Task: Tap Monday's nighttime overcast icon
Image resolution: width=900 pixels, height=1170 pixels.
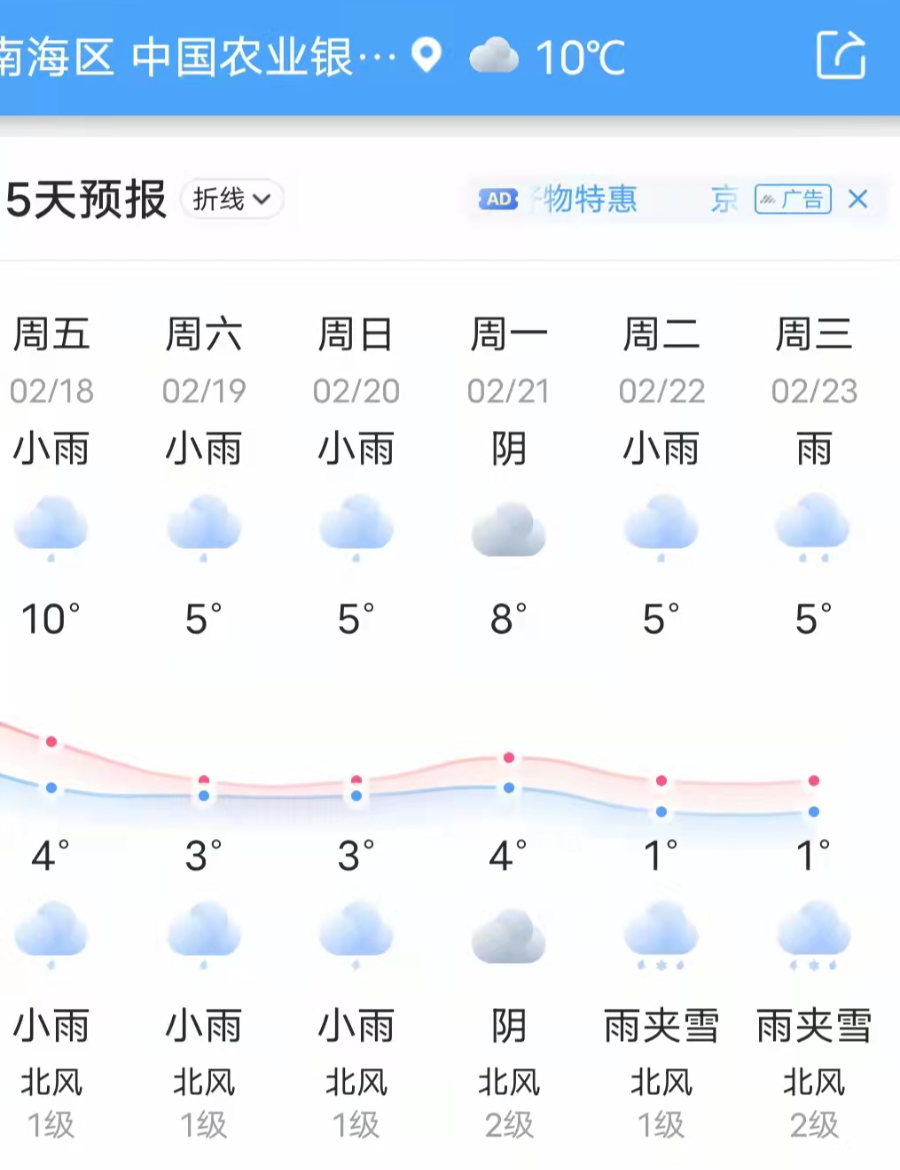Action: coord(508,936)
